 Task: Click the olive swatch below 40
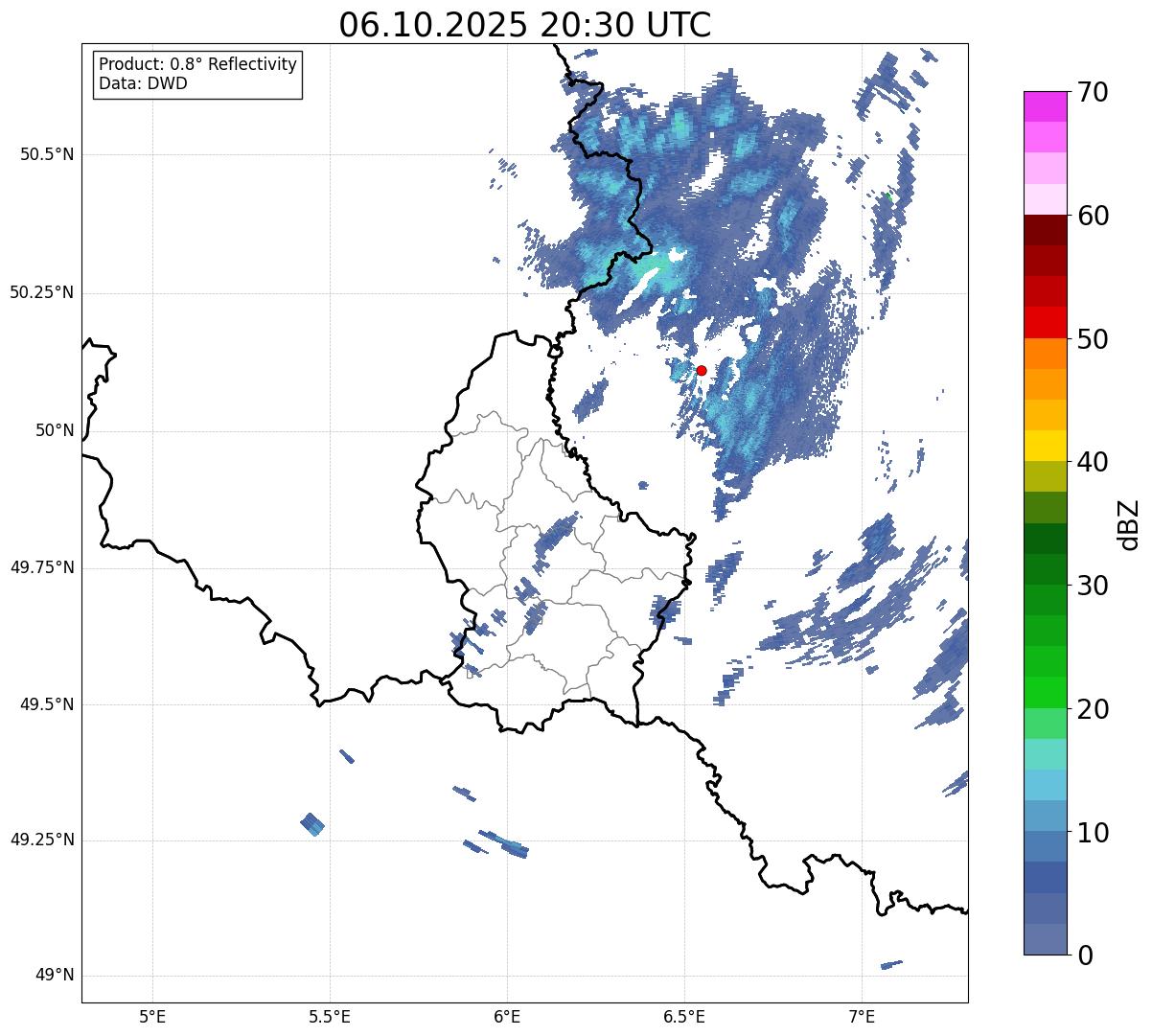click(1045, 476)
